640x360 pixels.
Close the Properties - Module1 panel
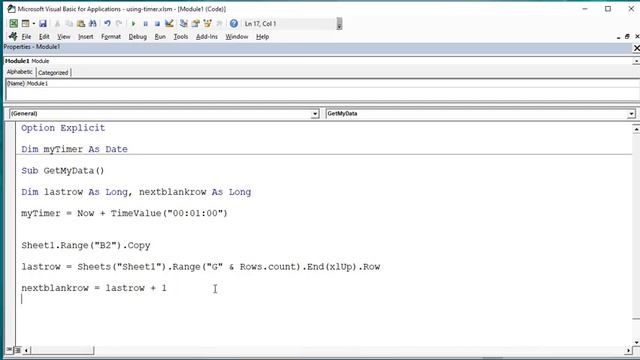pyautogui.click(x=636, y=48)
